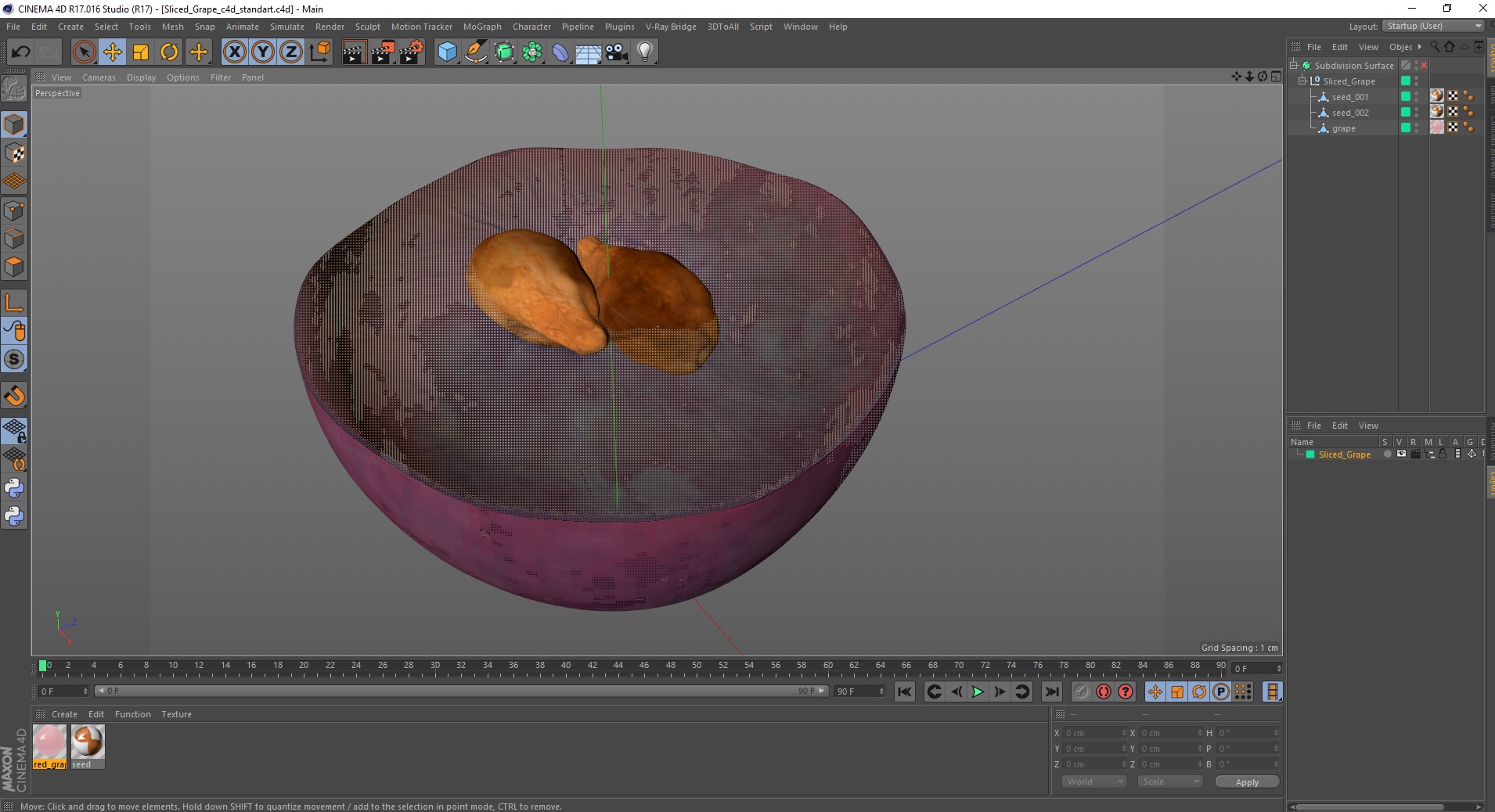Enable the Axis tool
Image resolution: width=1495 pixels, height=812 pixels.
14,303
